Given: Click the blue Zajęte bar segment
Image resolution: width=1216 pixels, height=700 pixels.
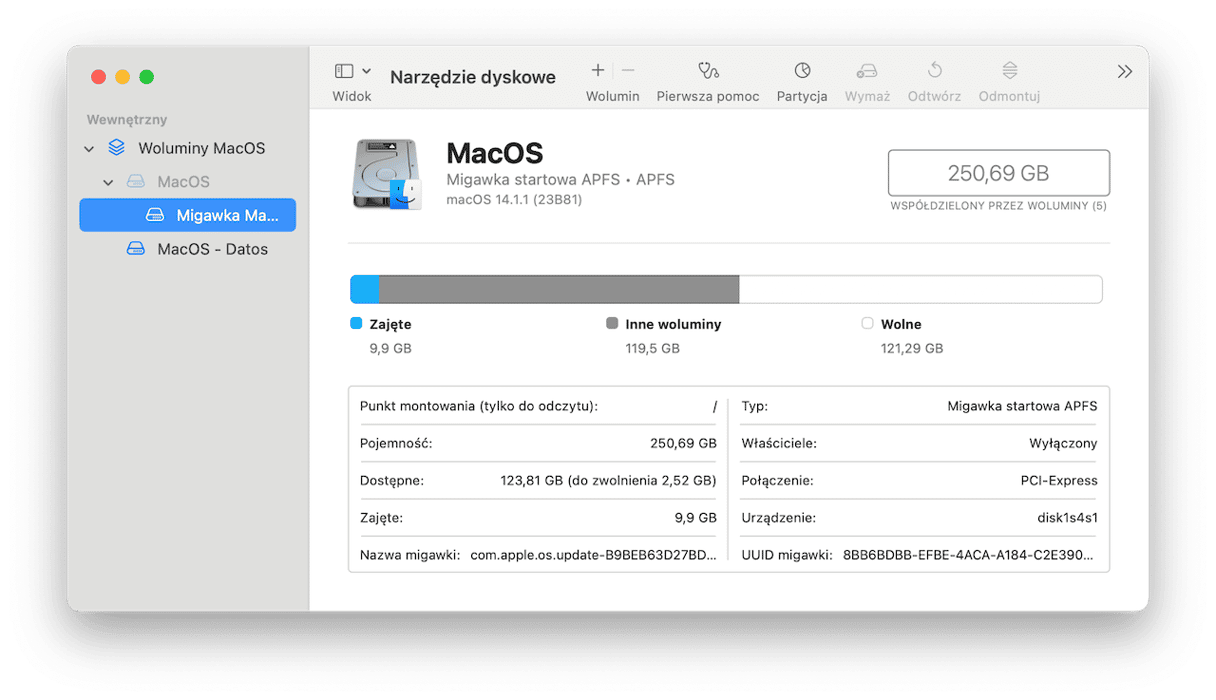Looking at the screenshot, I should point(365,289).
